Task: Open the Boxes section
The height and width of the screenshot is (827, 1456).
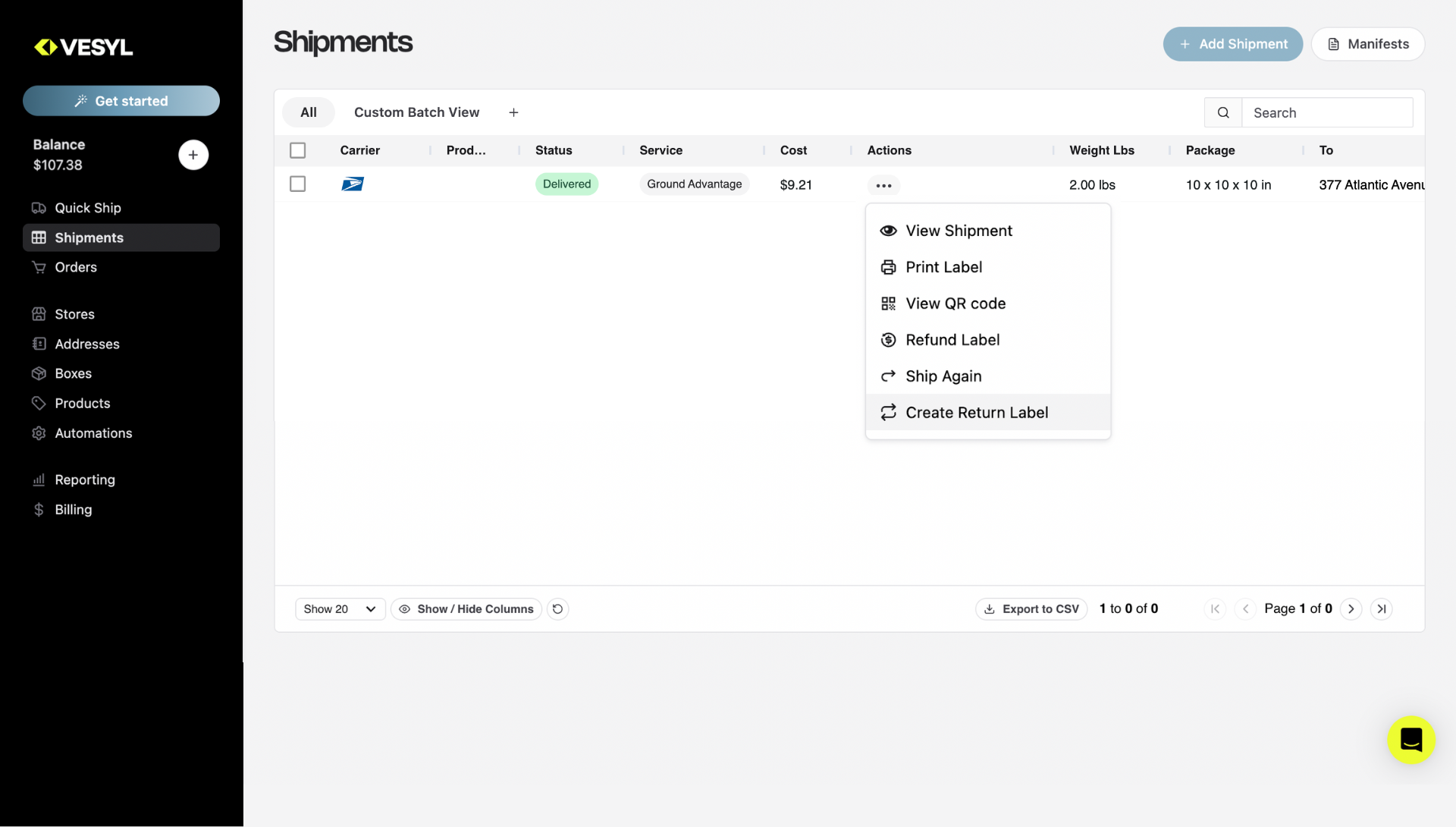Action: pos(73,373)
